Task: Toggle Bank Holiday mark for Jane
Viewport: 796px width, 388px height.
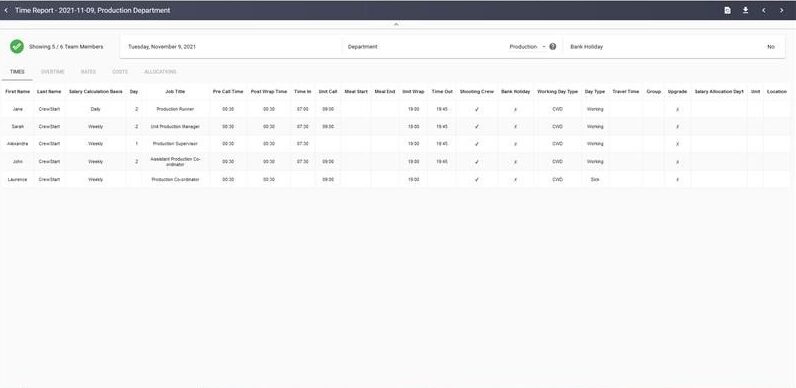Action: coord(515,109)
